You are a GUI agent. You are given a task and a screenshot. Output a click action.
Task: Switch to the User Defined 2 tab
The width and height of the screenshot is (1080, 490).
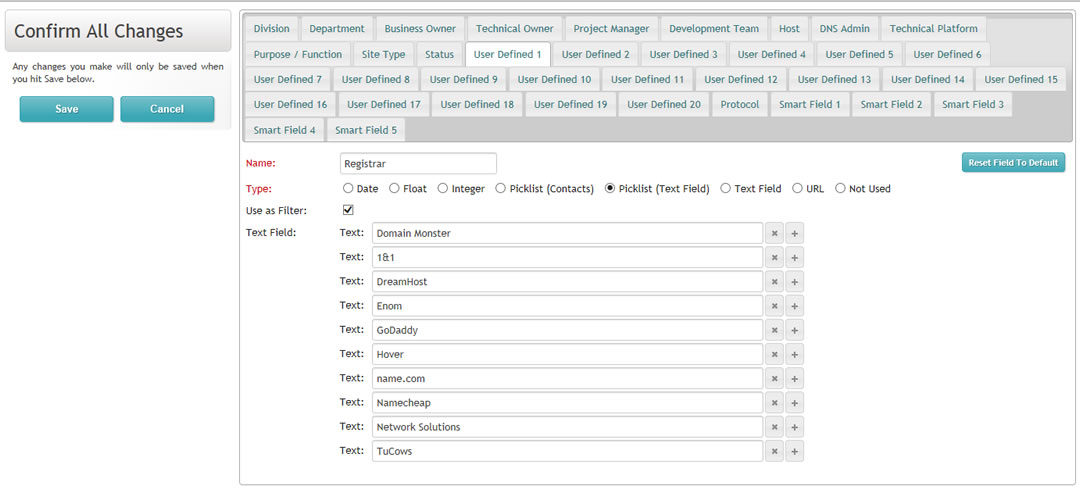(595, 54)
